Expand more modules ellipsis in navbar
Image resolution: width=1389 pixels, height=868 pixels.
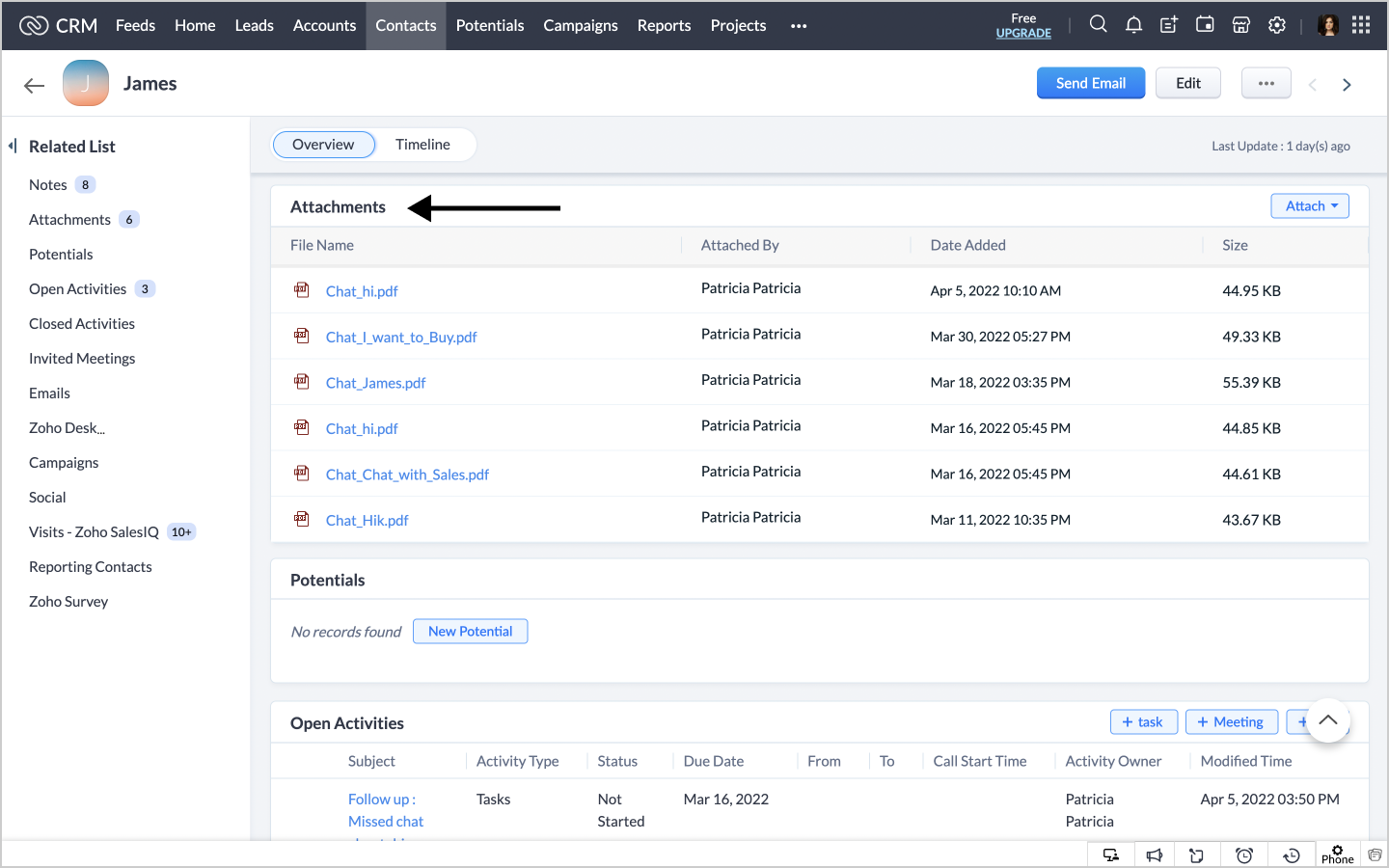click(x=799, y=26)
